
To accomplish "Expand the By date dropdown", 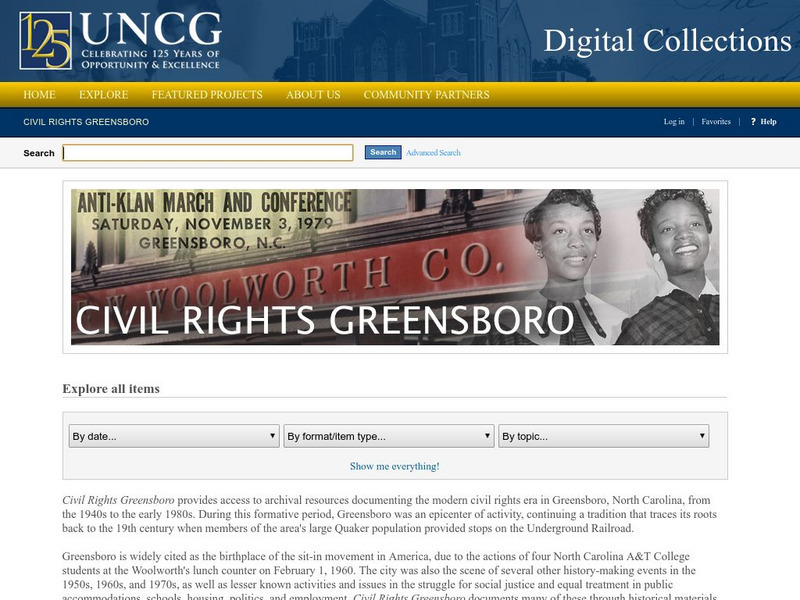I will (x=174, y=436).
